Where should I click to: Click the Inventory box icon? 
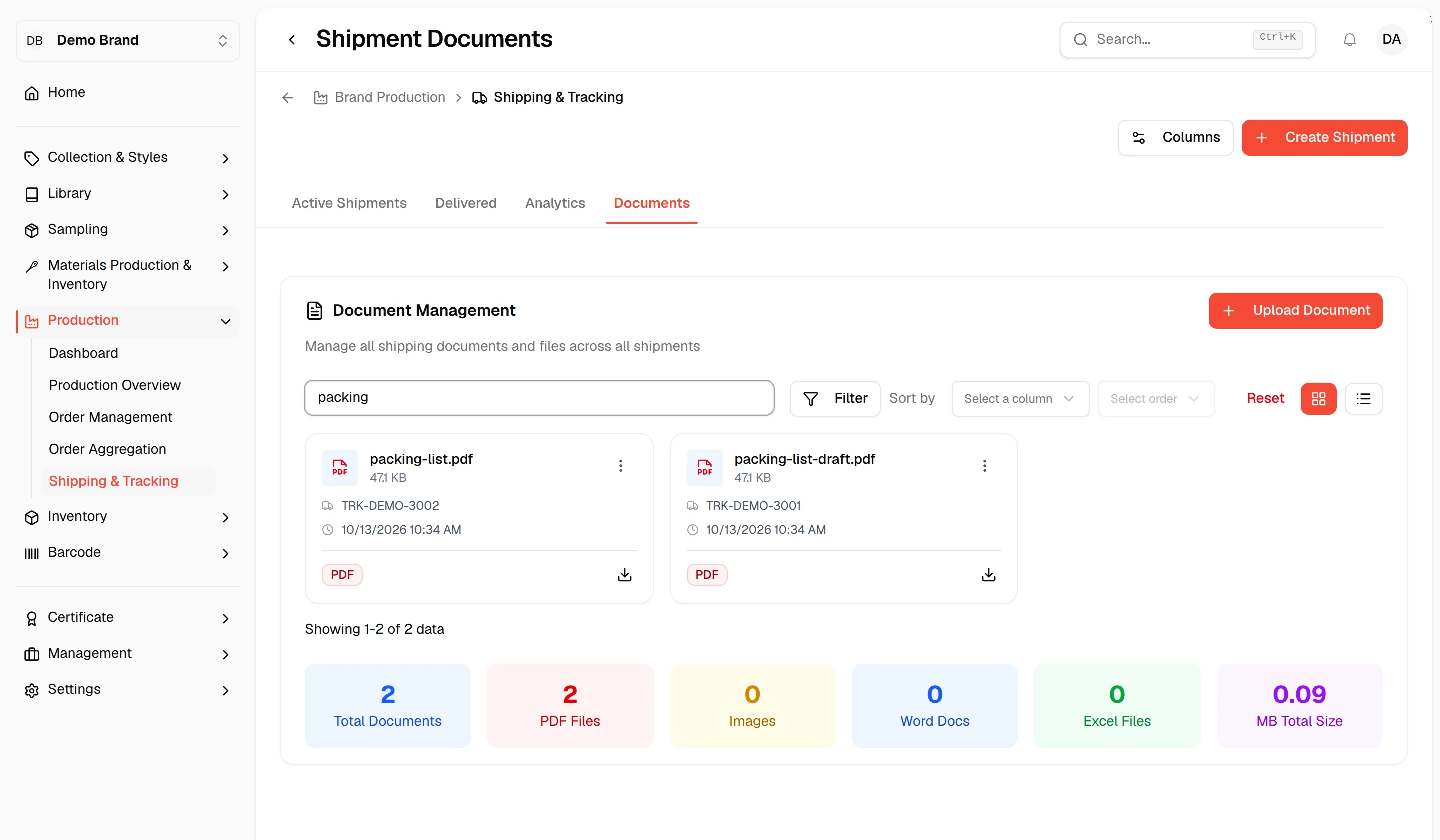point(32,517)
